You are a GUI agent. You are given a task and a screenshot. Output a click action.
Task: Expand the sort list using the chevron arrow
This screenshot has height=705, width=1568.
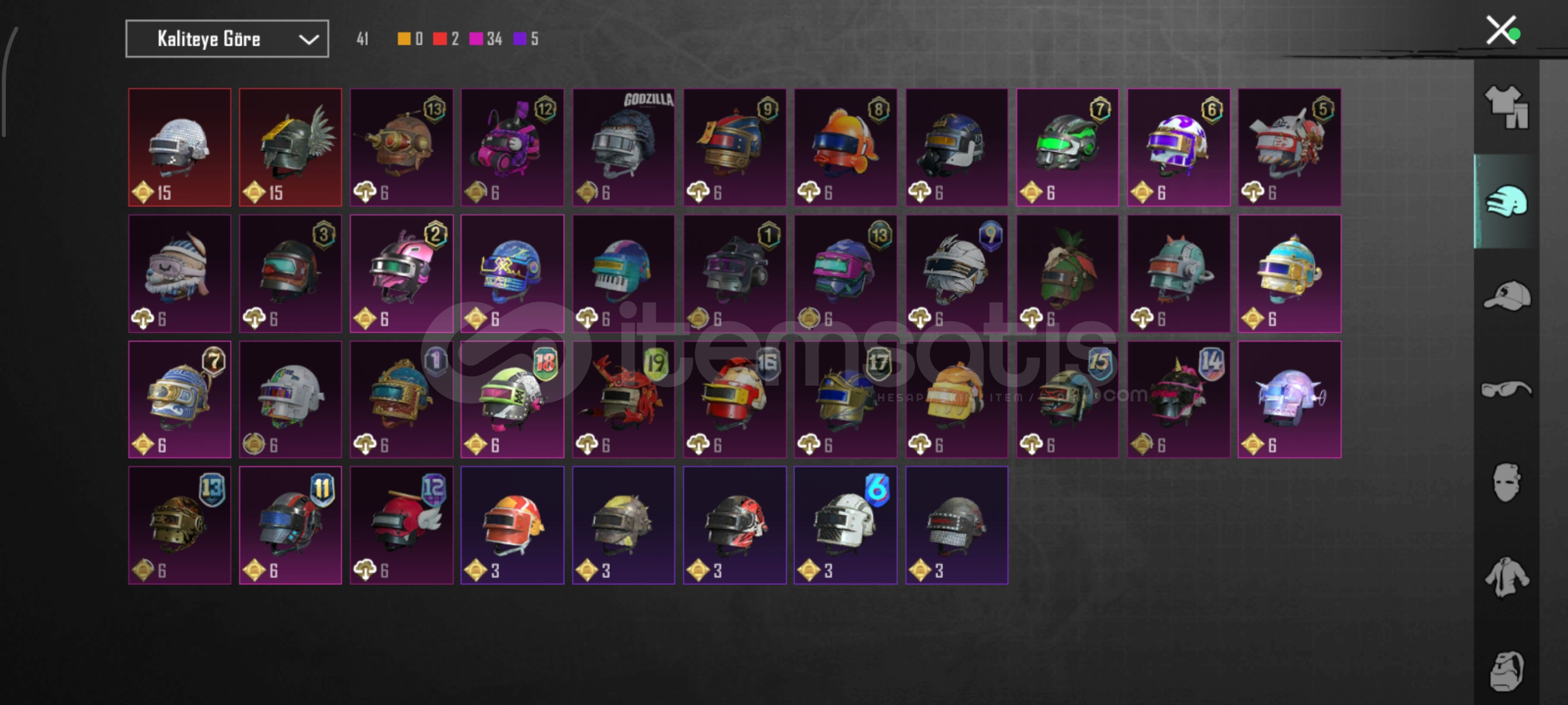point(308,40)
